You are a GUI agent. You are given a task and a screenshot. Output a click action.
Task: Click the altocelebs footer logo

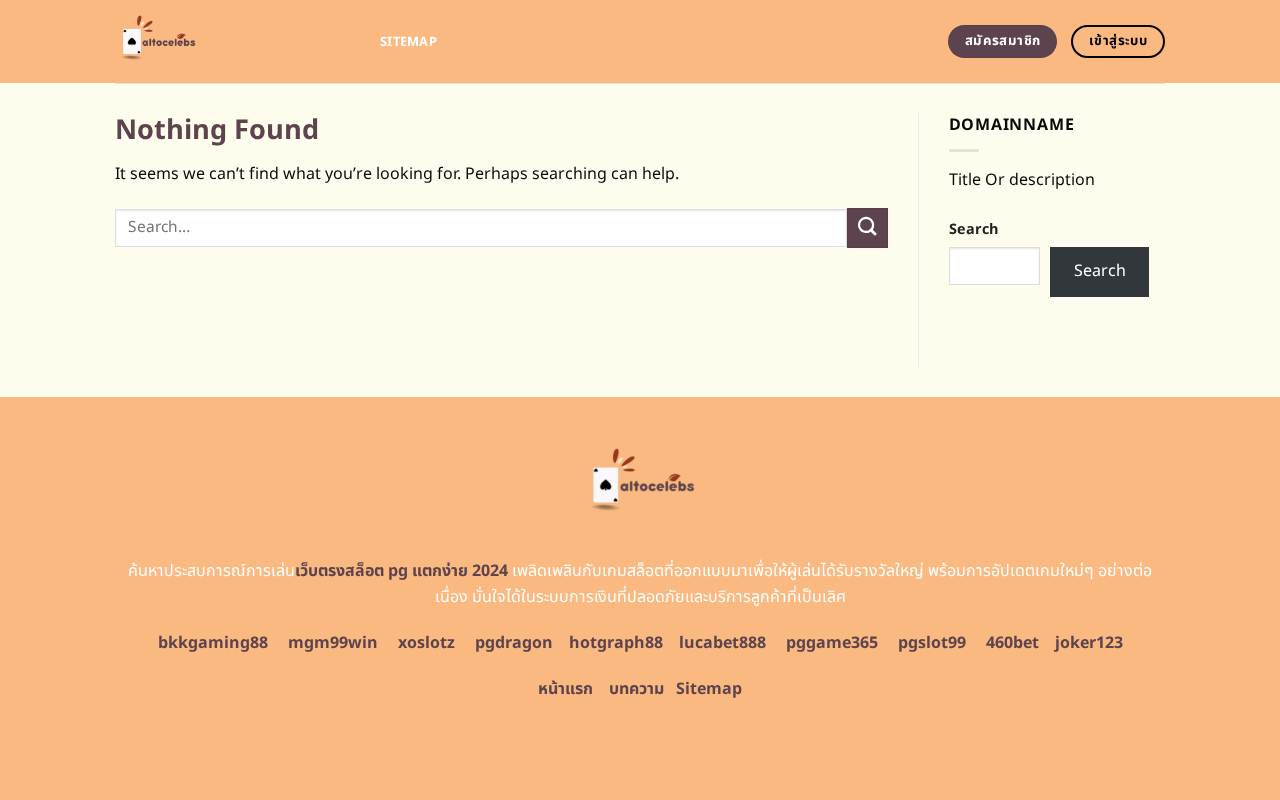point(640,480)
